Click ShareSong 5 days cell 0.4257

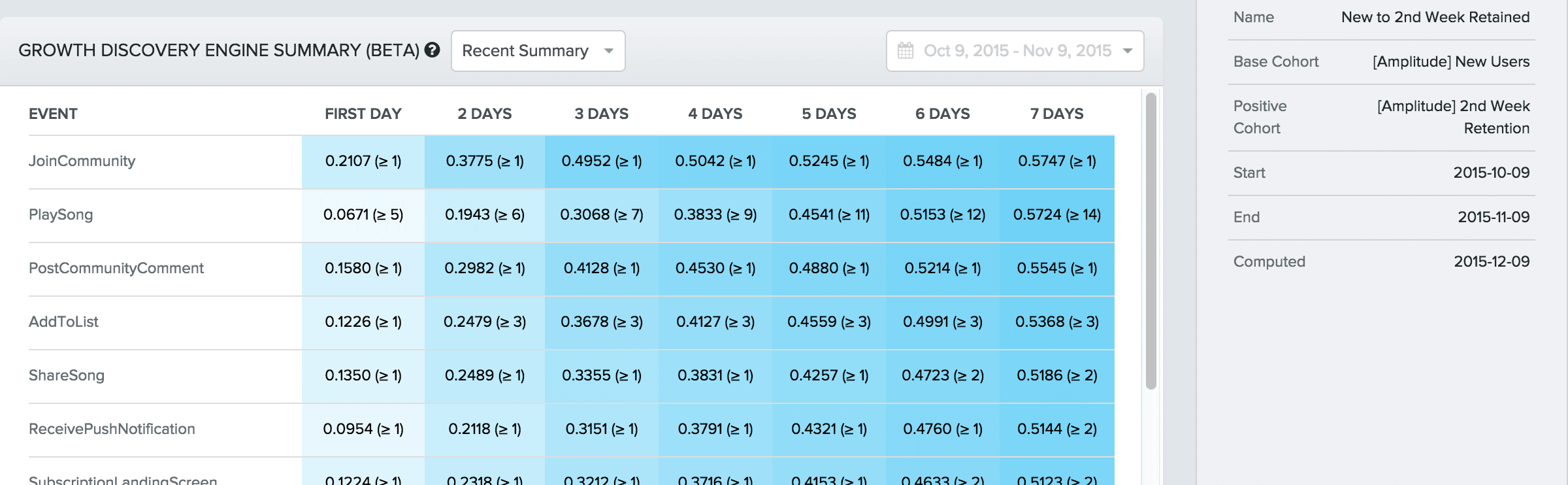pyautogui.click(x=828, y=376)
